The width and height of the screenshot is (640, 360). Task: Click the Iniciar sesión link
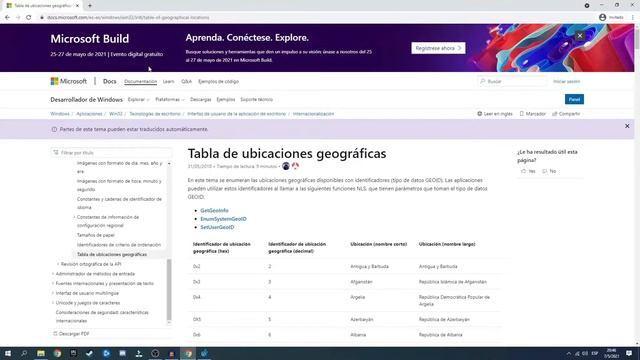(567, 81)
